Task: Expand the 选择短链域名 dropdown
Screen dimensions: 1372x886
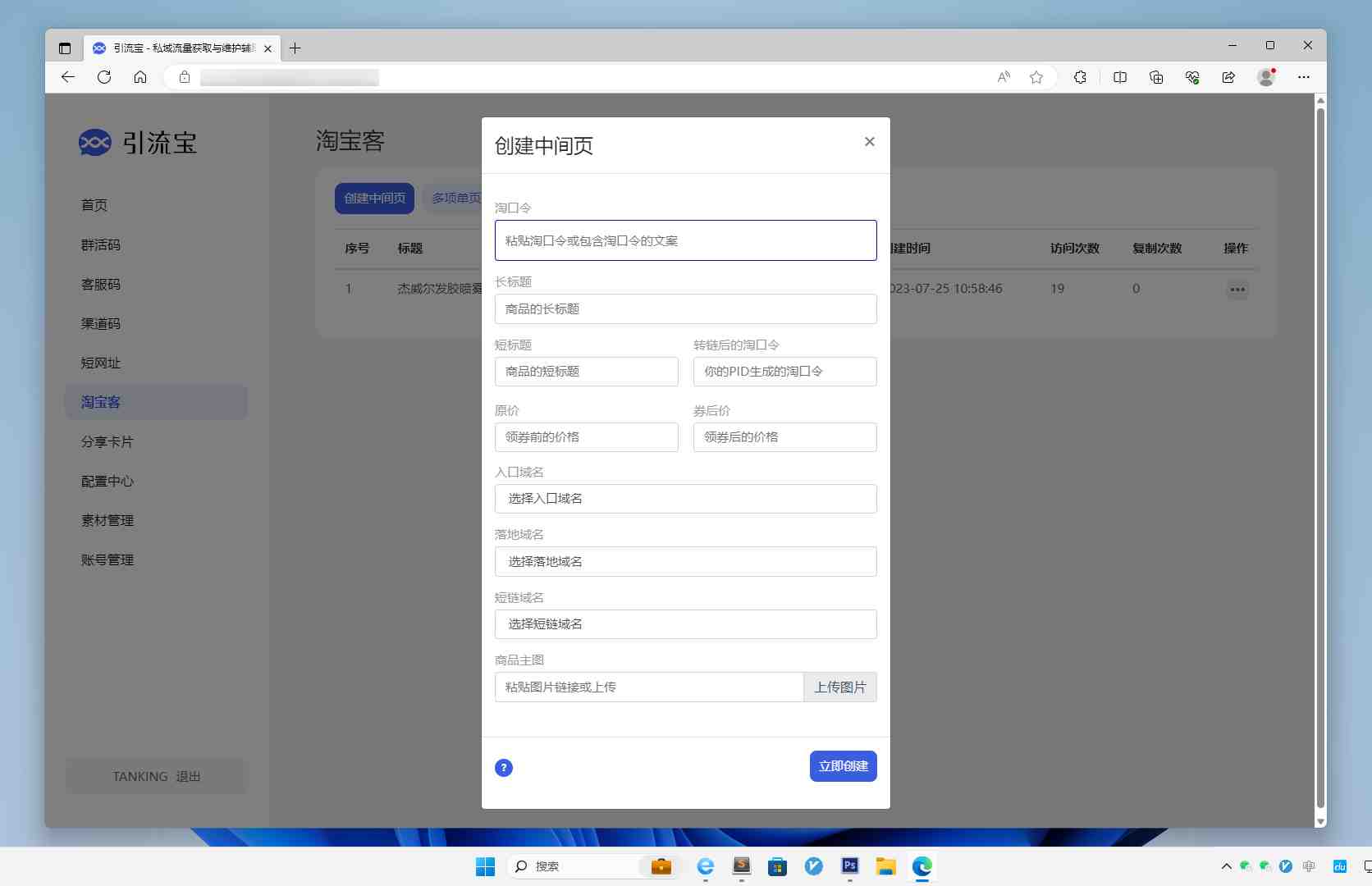Action: 685,624
